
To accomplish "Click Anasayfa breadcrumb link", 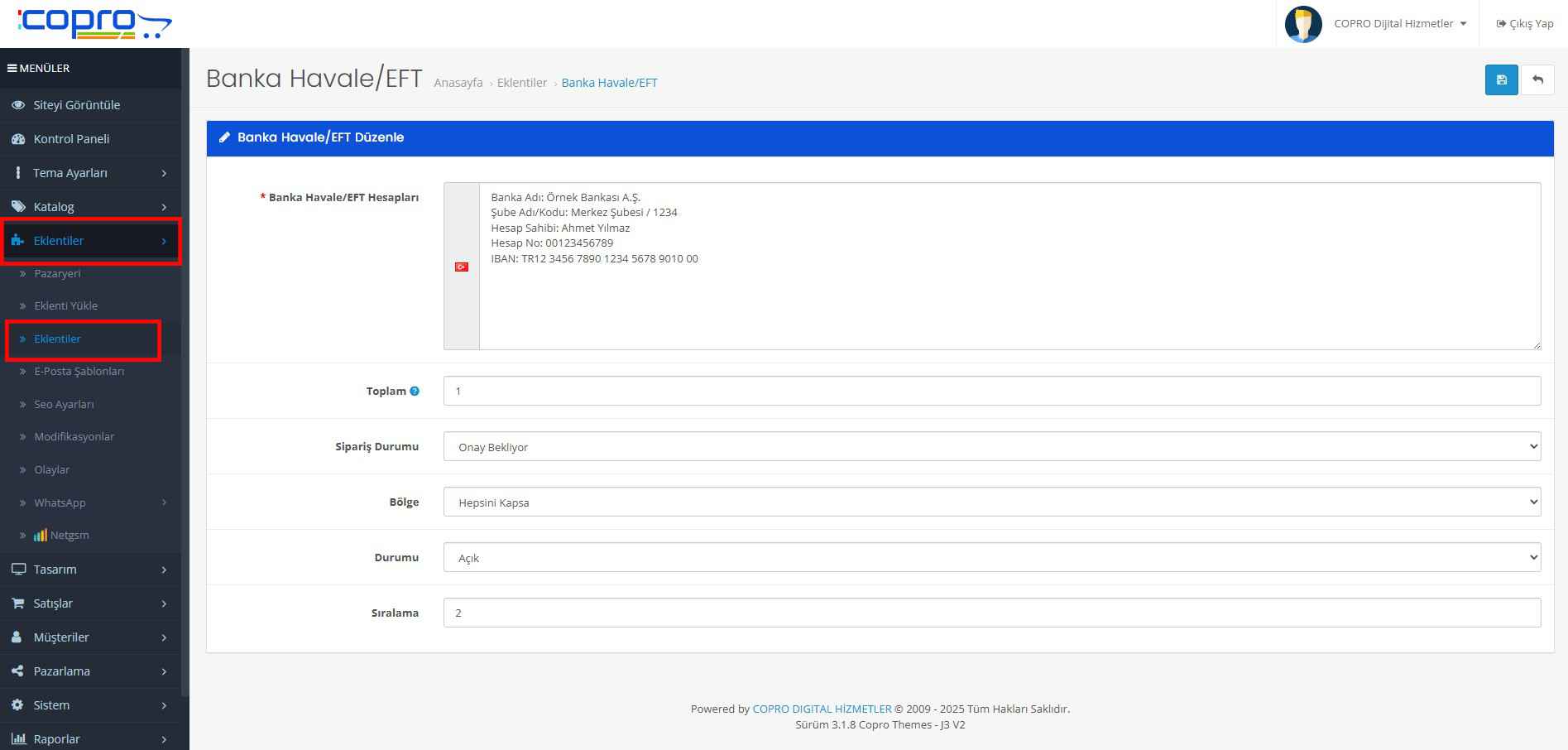I will coord(458,83).
